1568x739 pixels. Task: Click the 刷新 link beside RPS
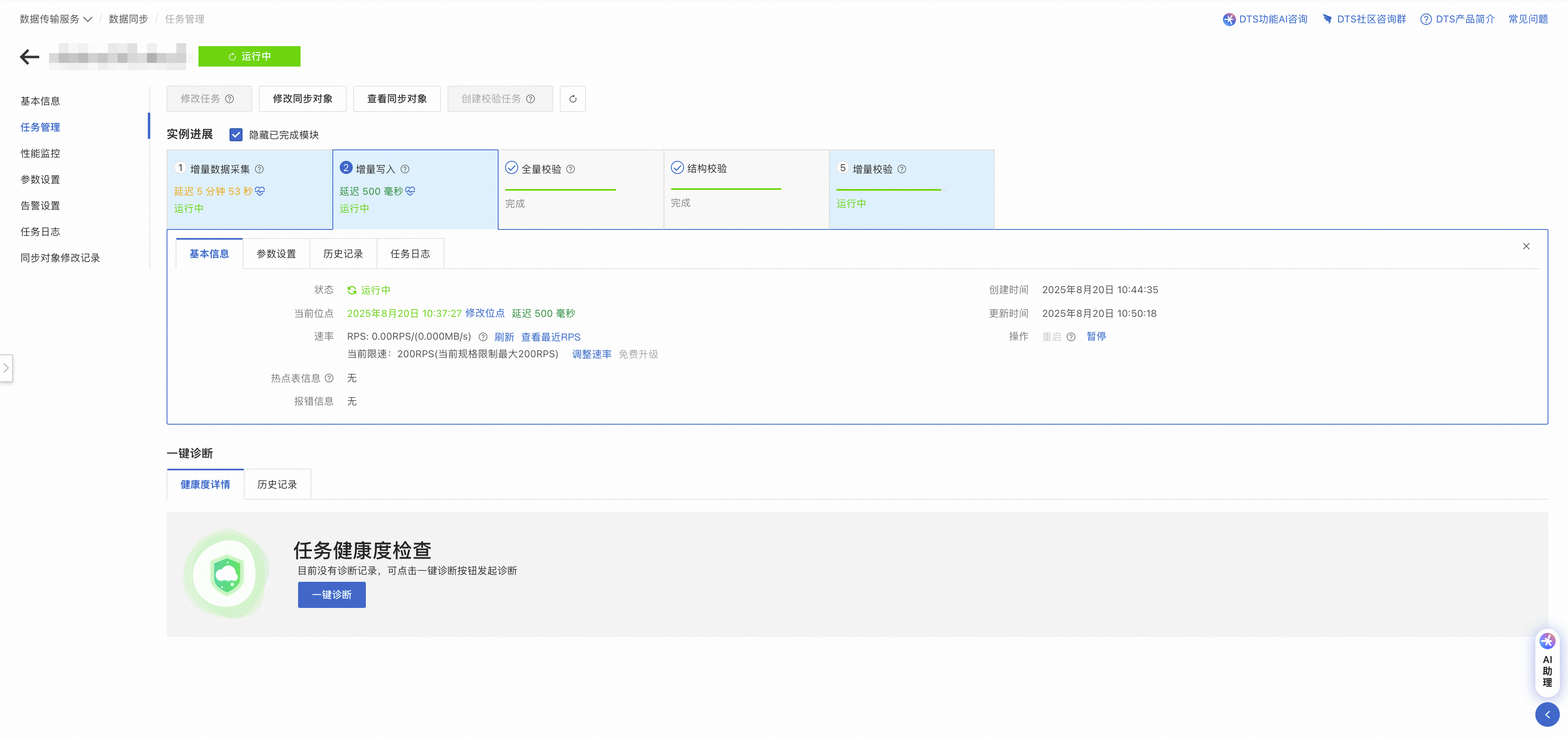[504, 336]
